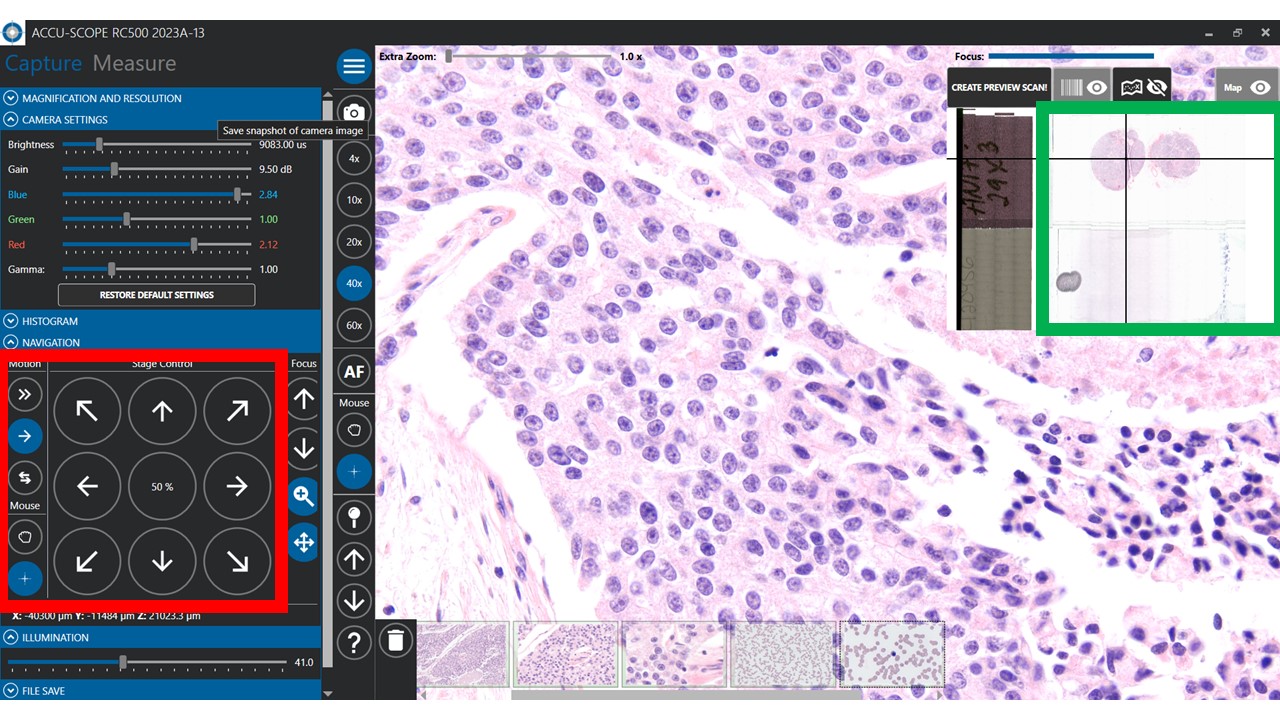Click the left panel scrollbar up arrow
1280x720 pixels.
pyautogui.click(x=328, y=94)
